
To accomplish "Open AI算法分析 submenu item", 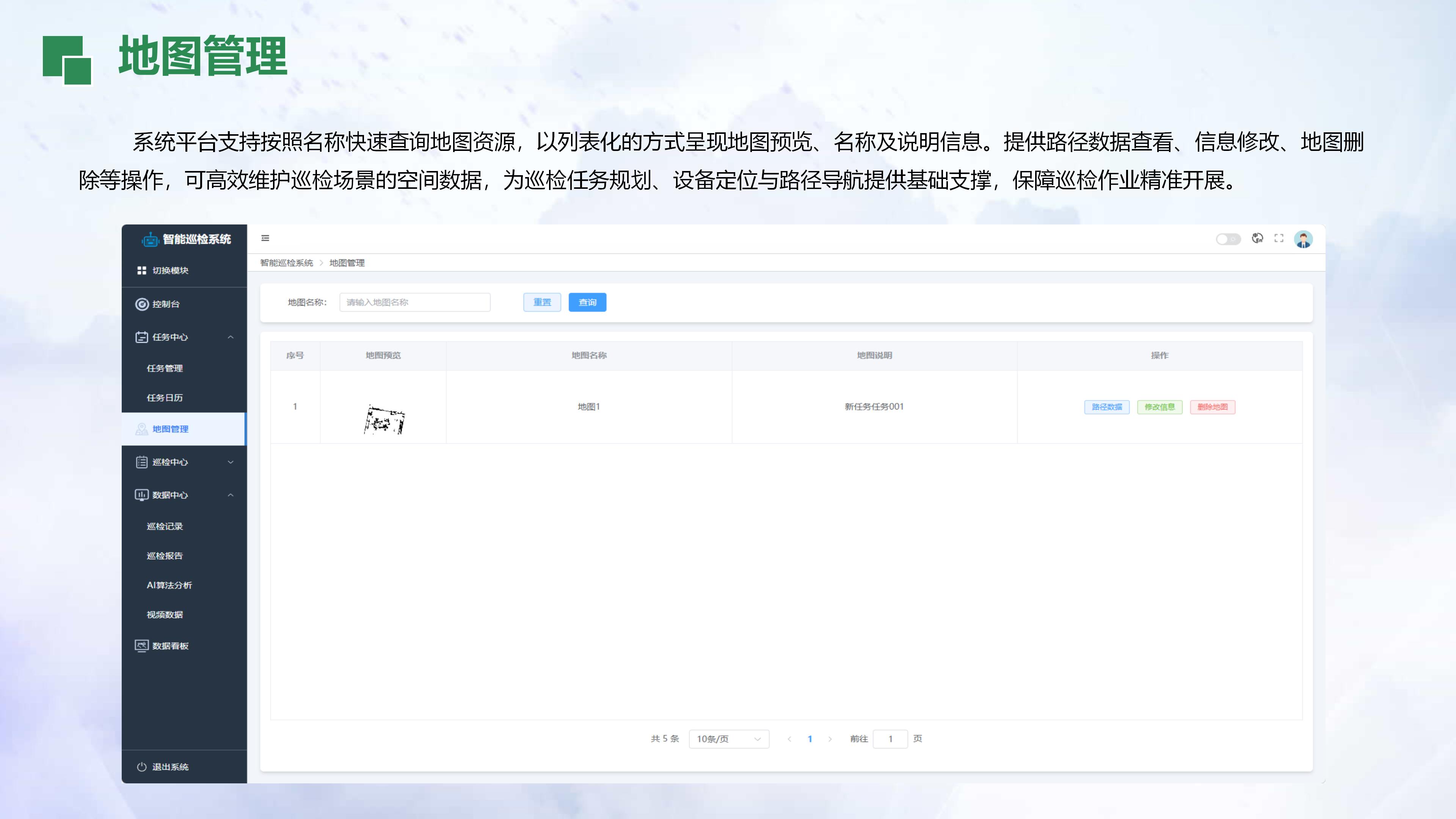I will (184, 585).
